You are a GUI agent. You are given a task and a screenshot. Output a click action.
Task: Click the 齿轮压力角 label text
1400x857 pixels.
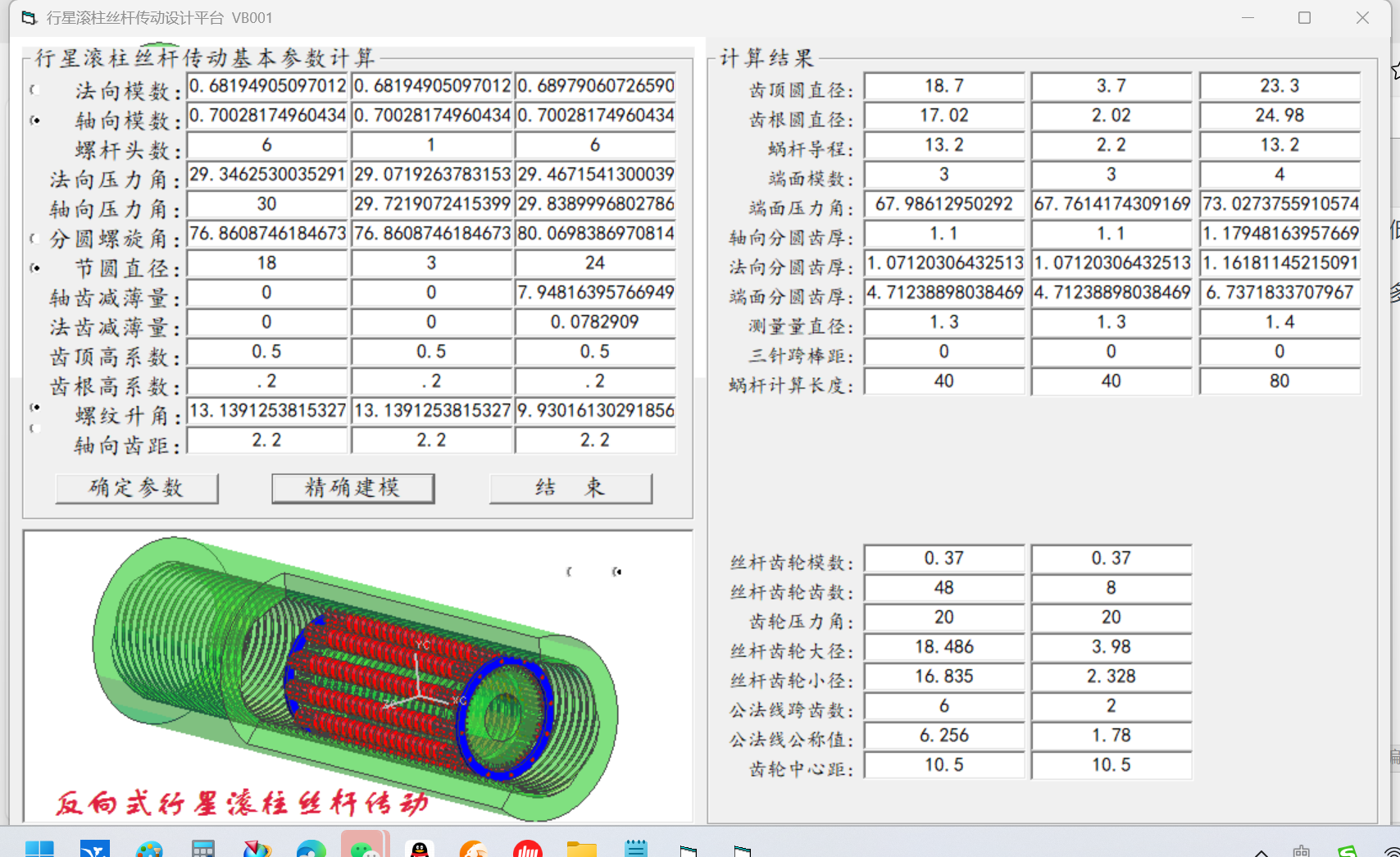[801, 621]
